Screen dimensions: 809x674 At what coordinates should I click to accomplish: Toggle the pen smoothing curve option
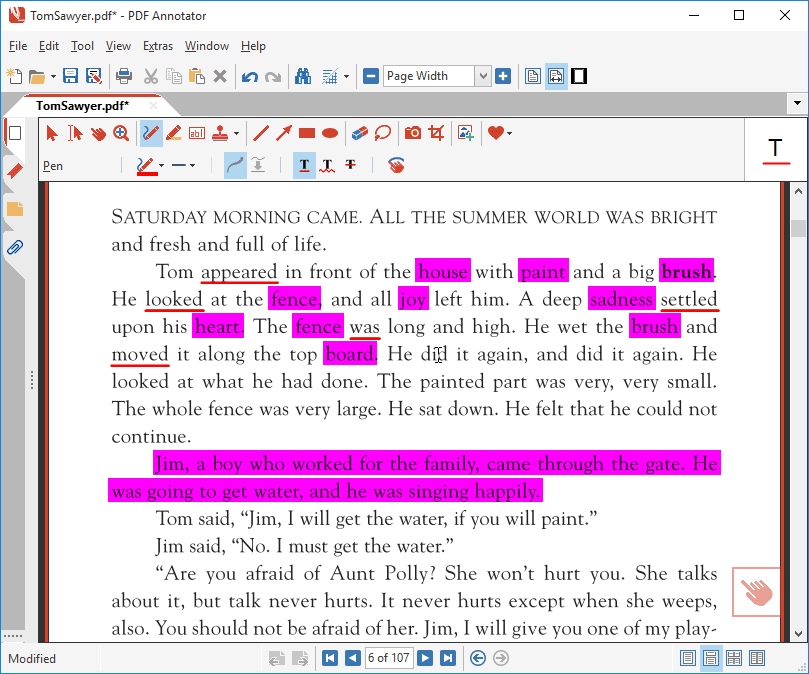pyautogui.click(x=235, y=166)
